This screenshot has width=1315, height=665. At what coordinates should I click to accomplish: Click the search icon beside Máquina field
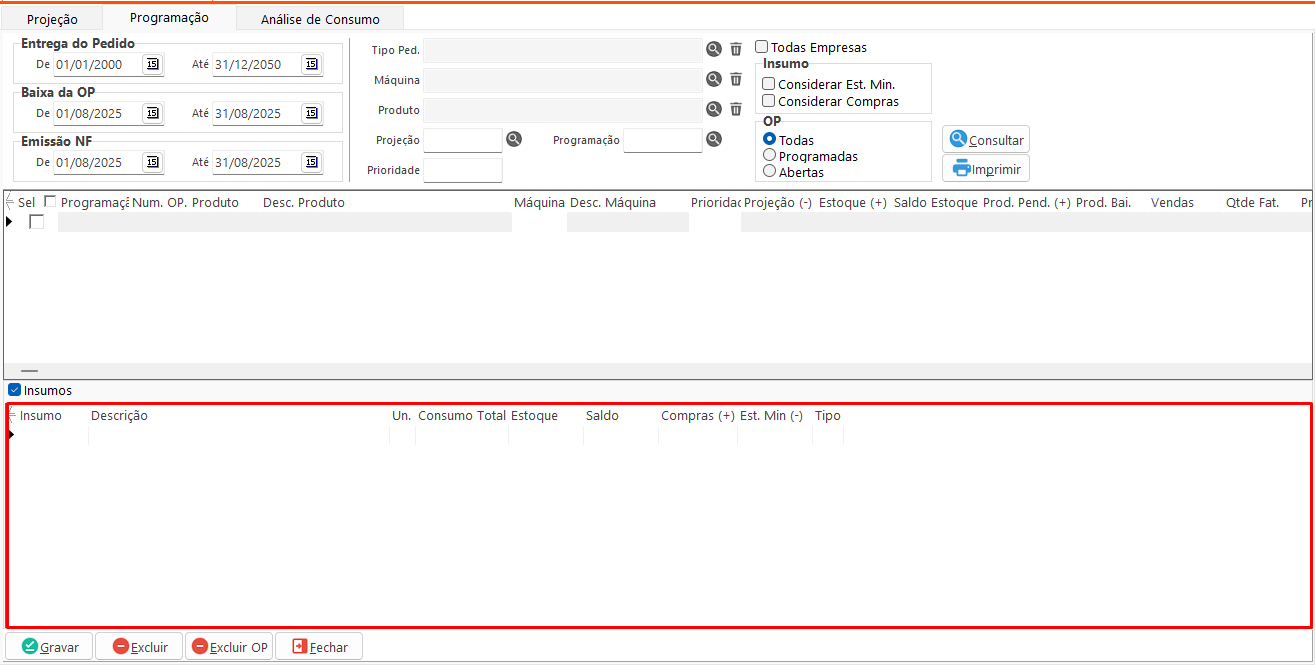point(714,79)
